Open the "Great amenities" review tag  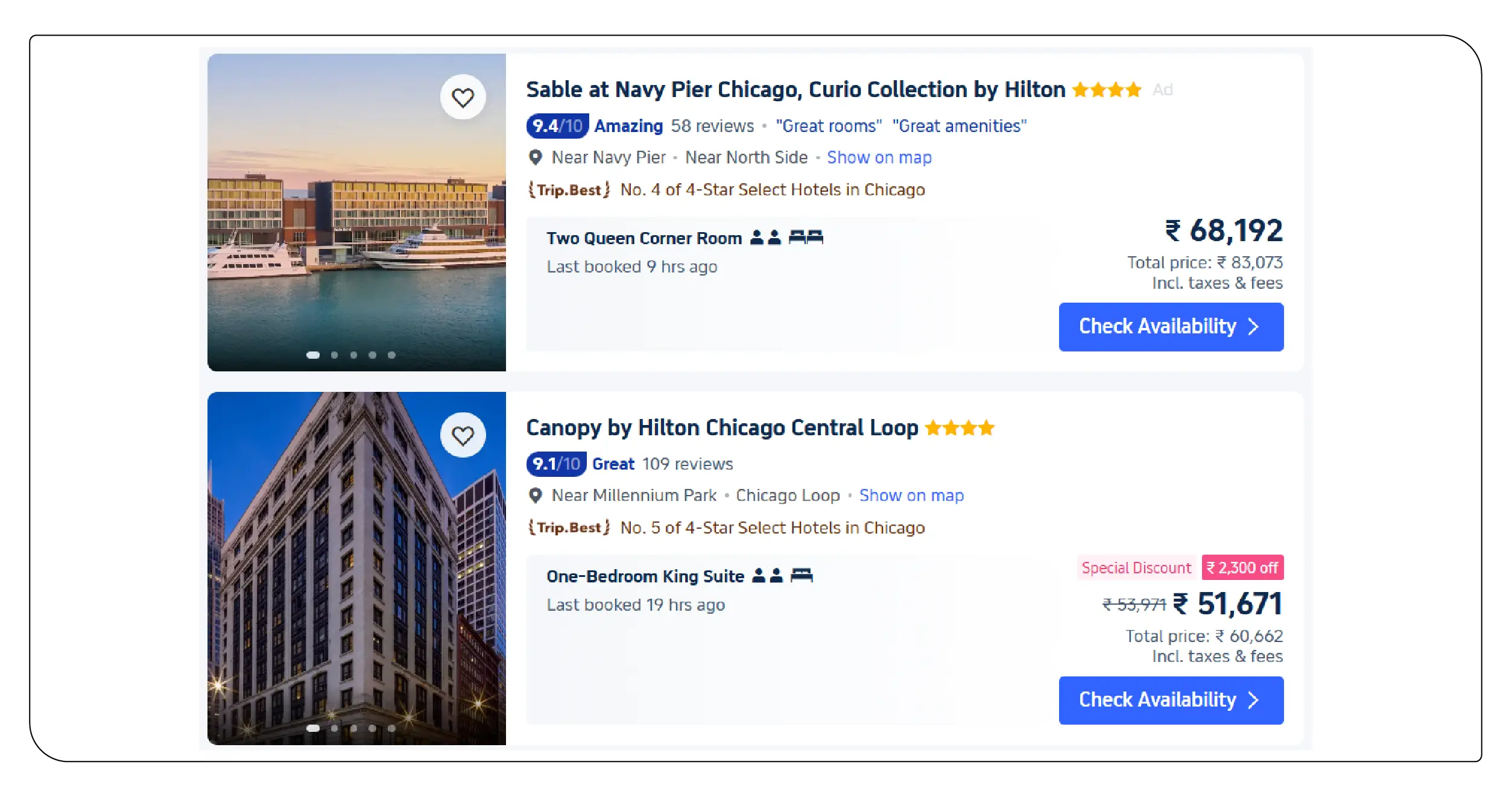[x=959, y=126]
